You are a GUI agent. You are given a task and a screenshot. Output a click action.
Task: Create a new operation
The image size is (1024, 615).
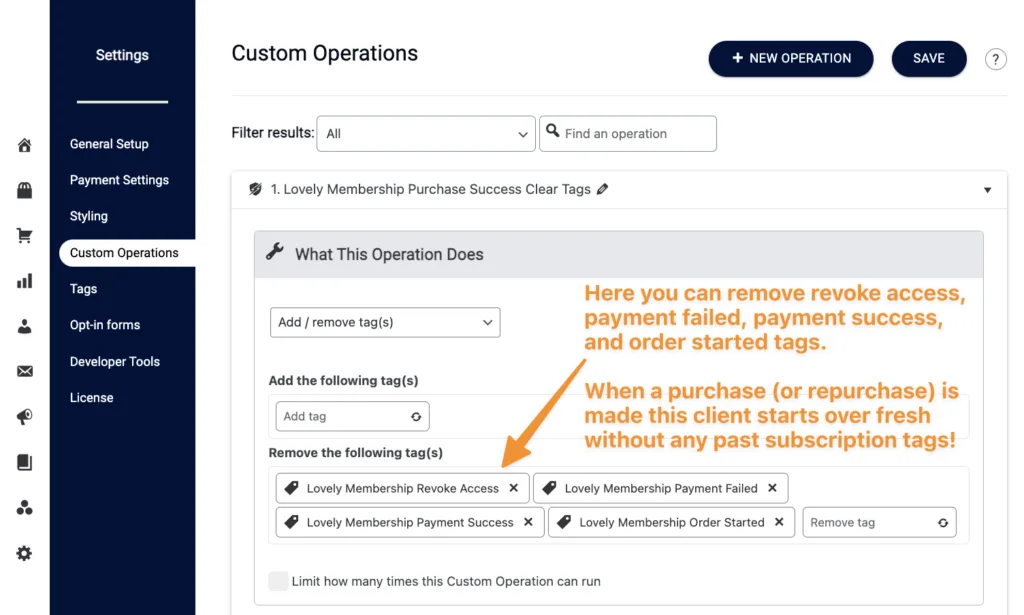pos(790,58)
